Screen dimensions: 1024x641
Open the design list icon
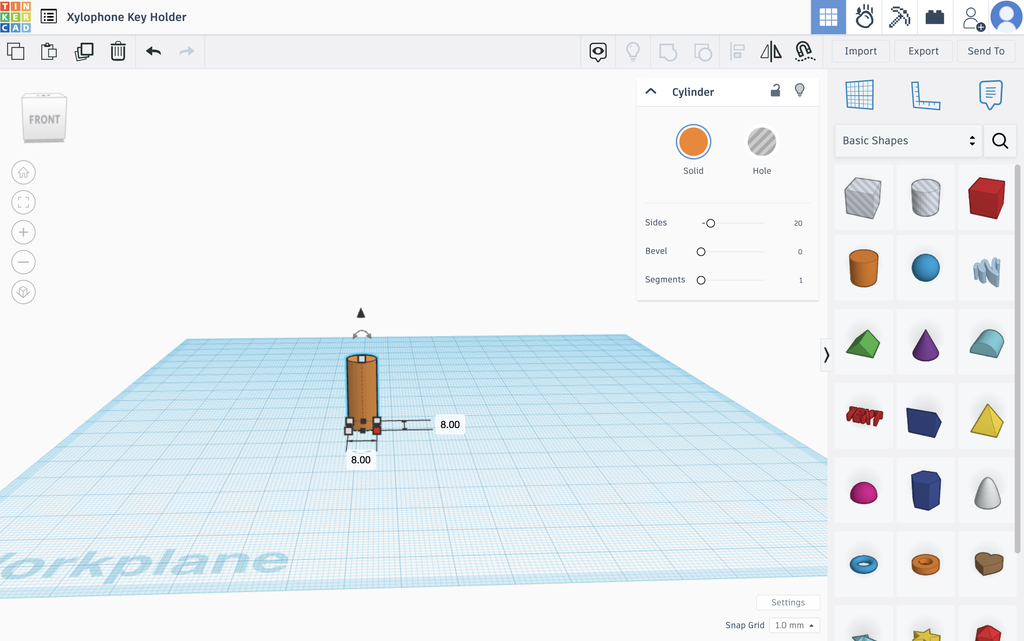tap(49, 16)
